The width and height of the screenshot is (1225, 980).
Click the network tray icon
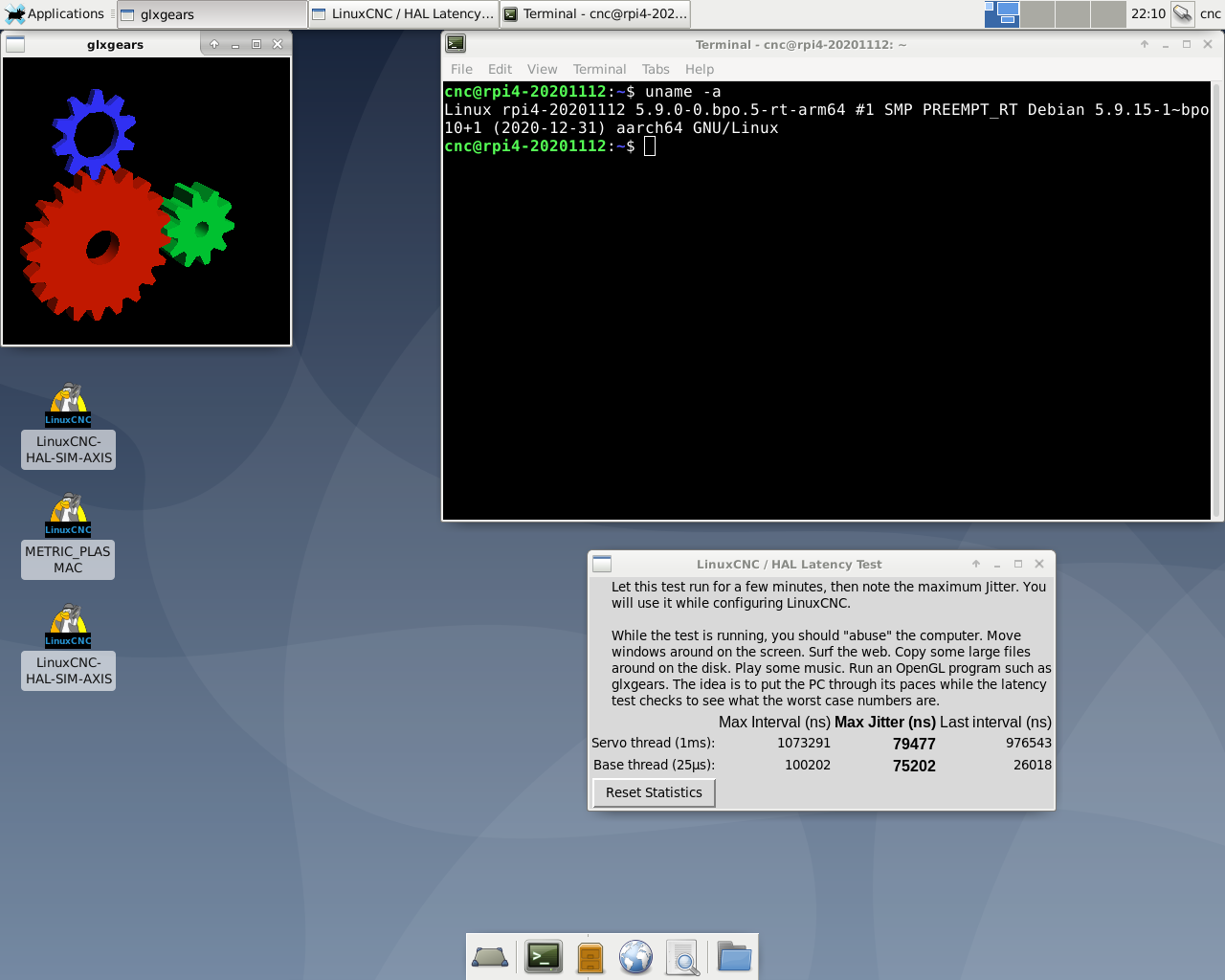[1183, 13]
